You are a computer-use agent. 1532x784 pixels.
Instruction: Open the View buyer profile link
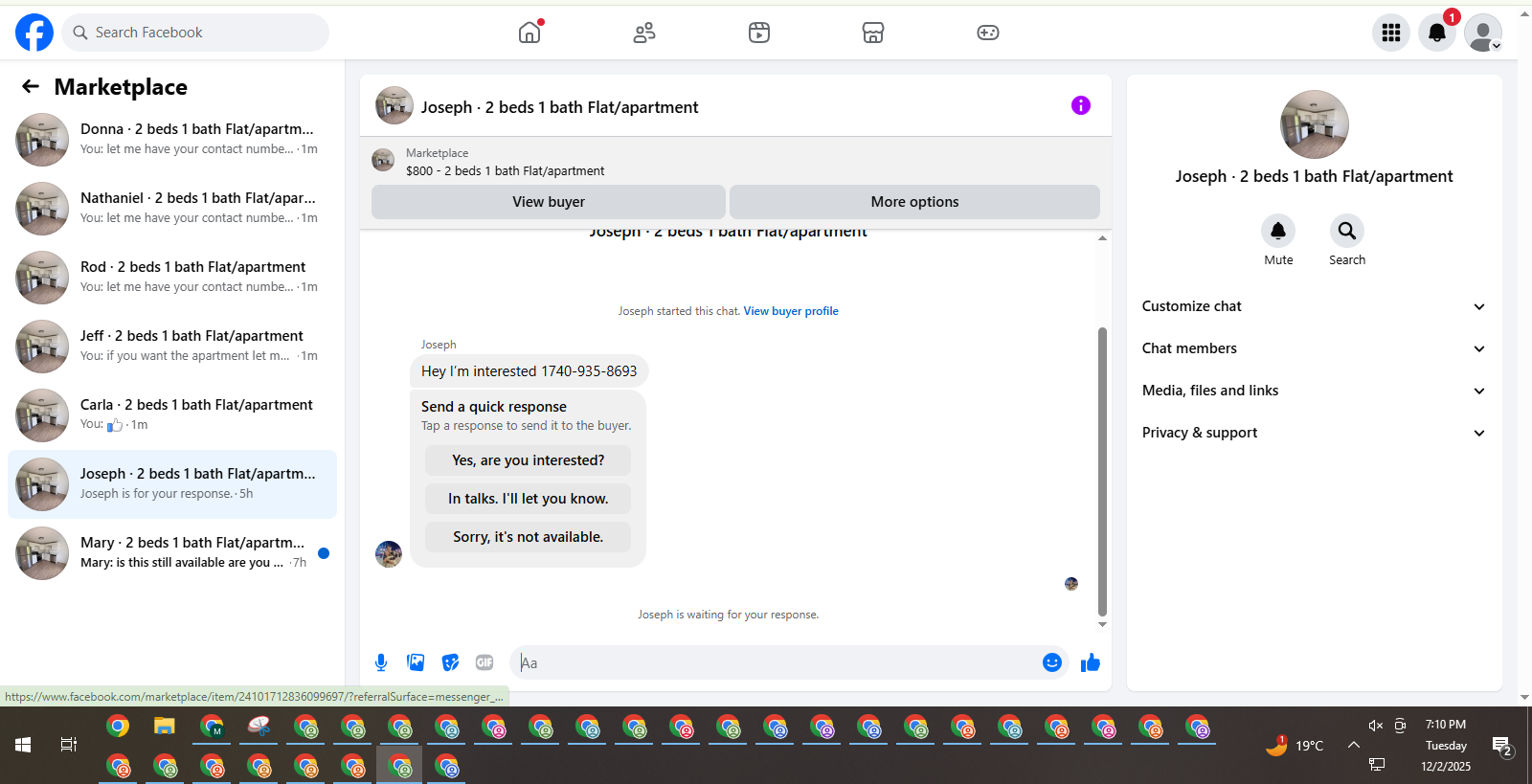coord(791,311)
